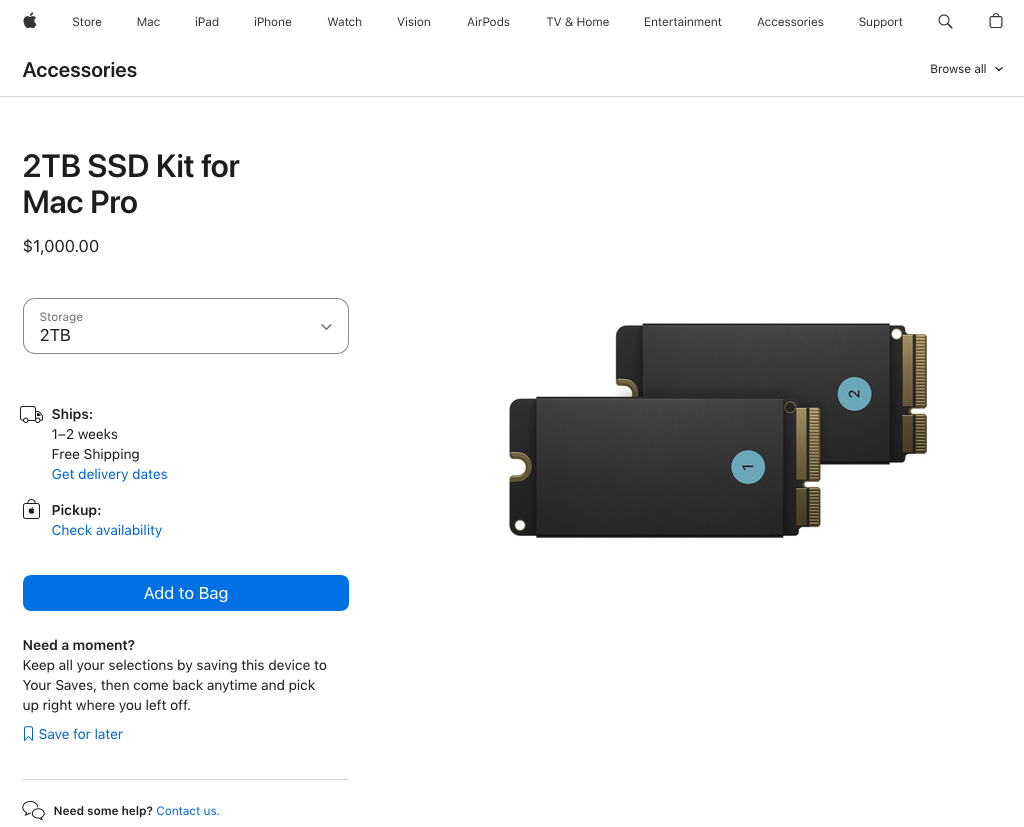
Task: Click Check availability for pickup
Action: [107, 530]
